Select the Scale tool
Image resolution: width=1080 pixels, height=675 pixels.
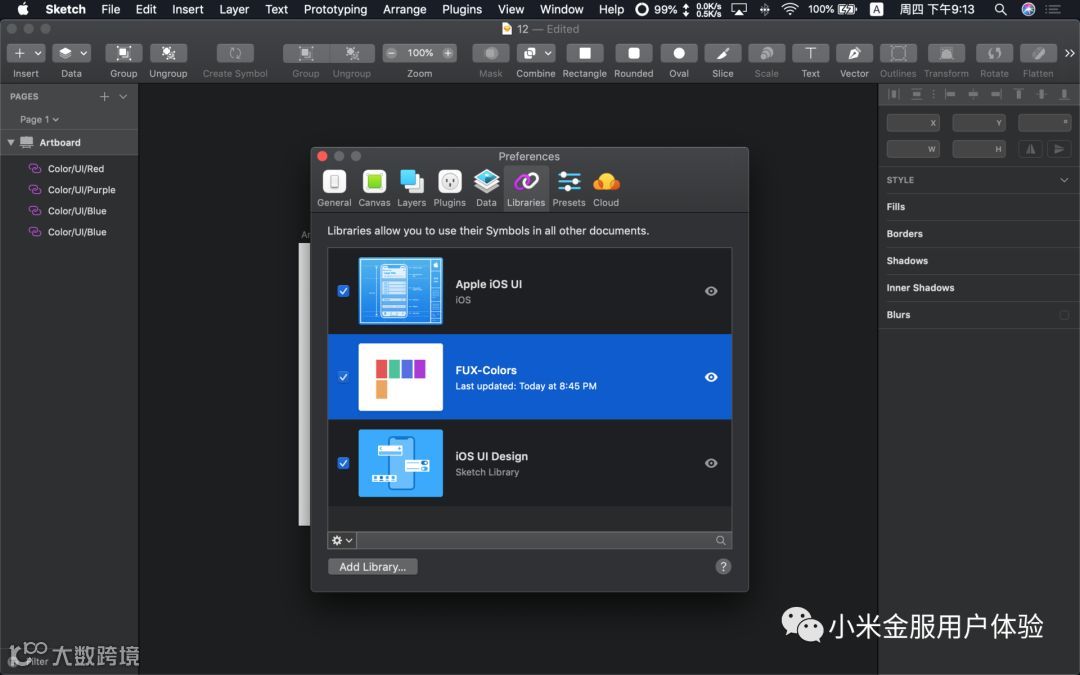(x=766, y=53)
